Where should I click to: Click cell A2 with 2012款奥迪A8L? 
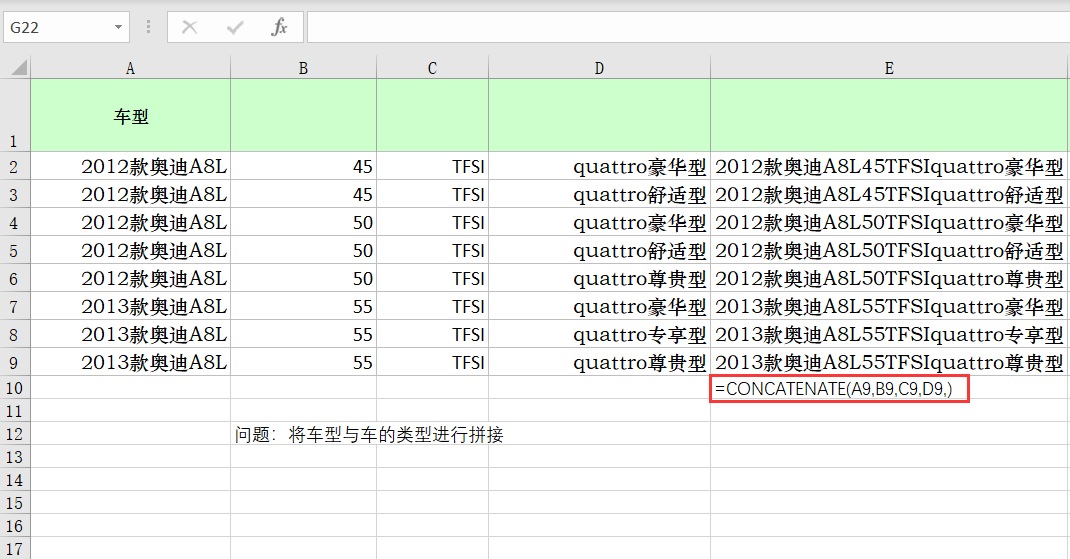130,167
